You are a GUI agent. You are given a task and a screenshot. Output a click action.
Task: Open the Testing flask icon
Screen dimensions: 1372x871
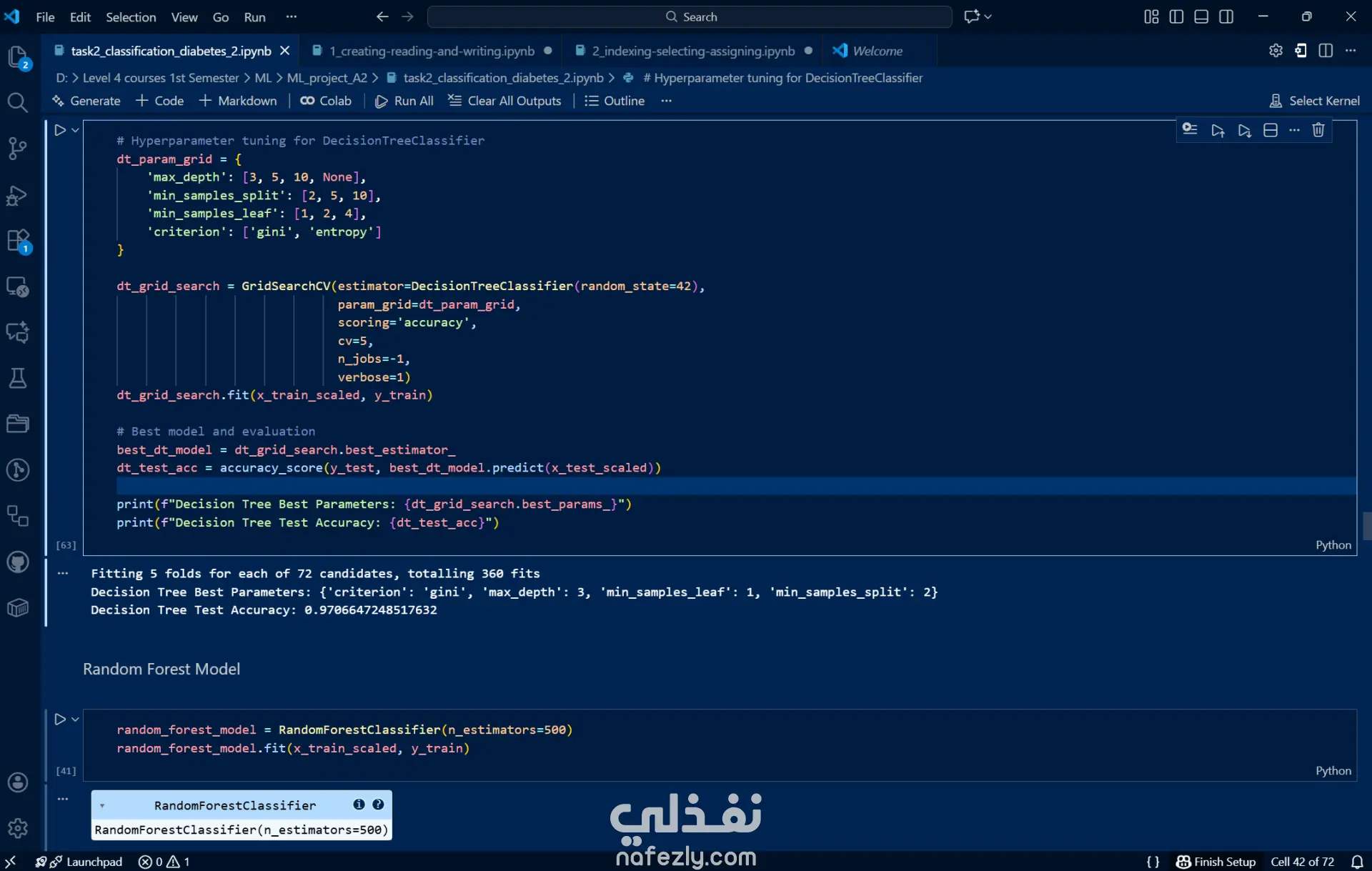pos(17,378)
